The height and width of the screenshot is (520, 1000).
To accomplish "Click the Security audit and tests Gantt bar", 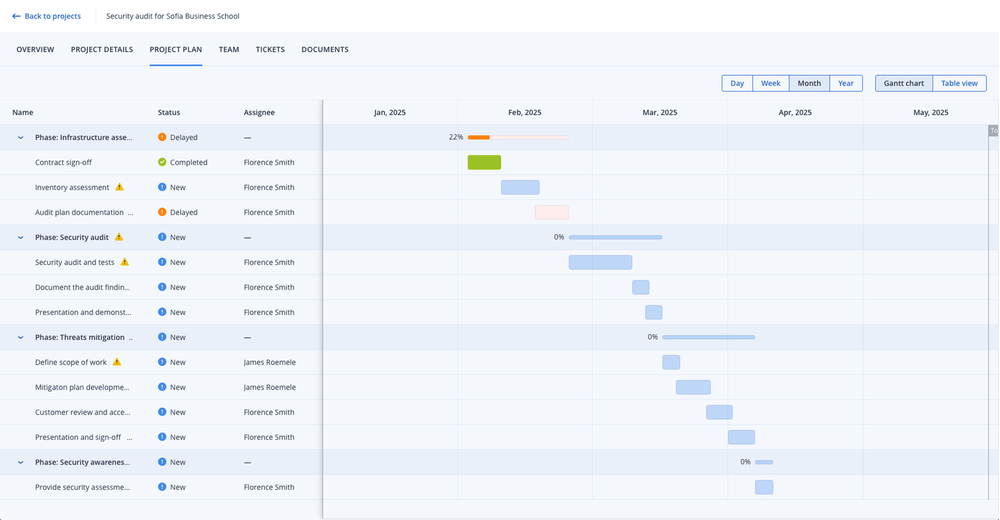I will pos(600,262).
